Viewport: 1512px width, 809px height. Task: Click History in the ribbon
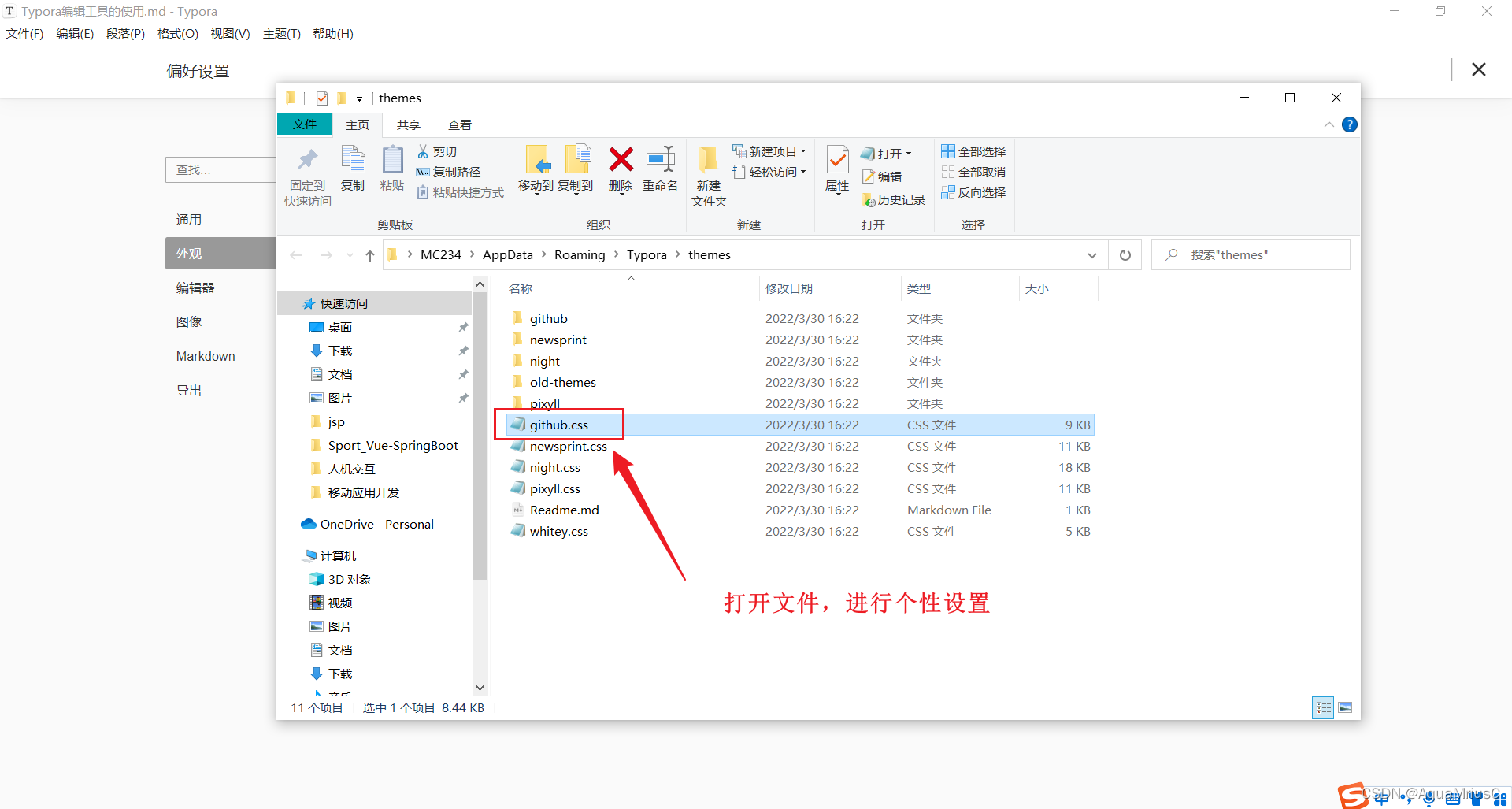[894, 200]
